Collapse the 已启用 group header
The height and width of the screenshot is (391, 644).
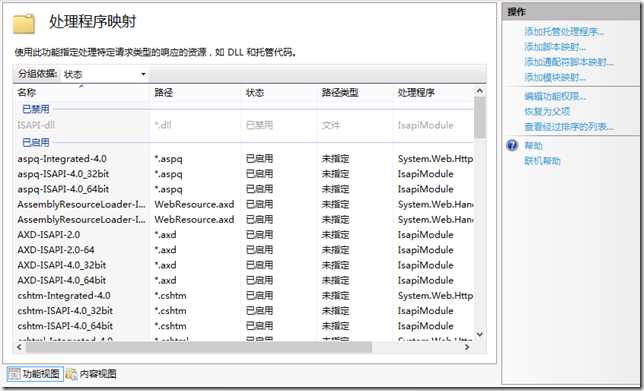pos(36,143)
